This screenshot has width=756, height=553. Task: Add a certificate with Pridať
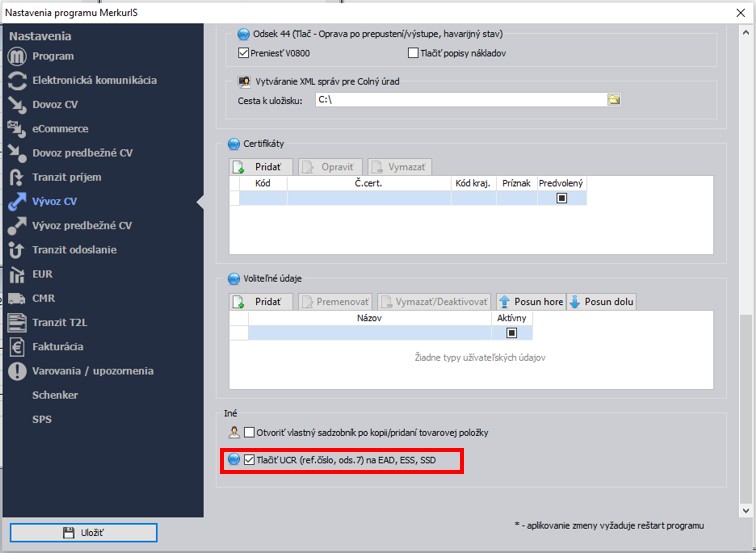pos(261,167)
